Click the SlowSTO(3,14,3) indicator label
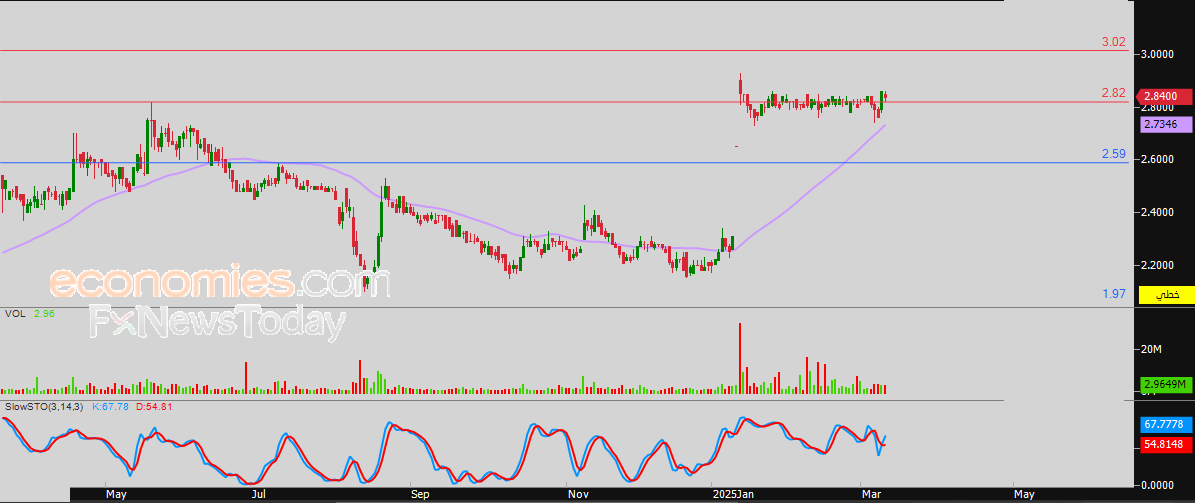This screenshot has width=1195, height=503. (x=46, y=406)
